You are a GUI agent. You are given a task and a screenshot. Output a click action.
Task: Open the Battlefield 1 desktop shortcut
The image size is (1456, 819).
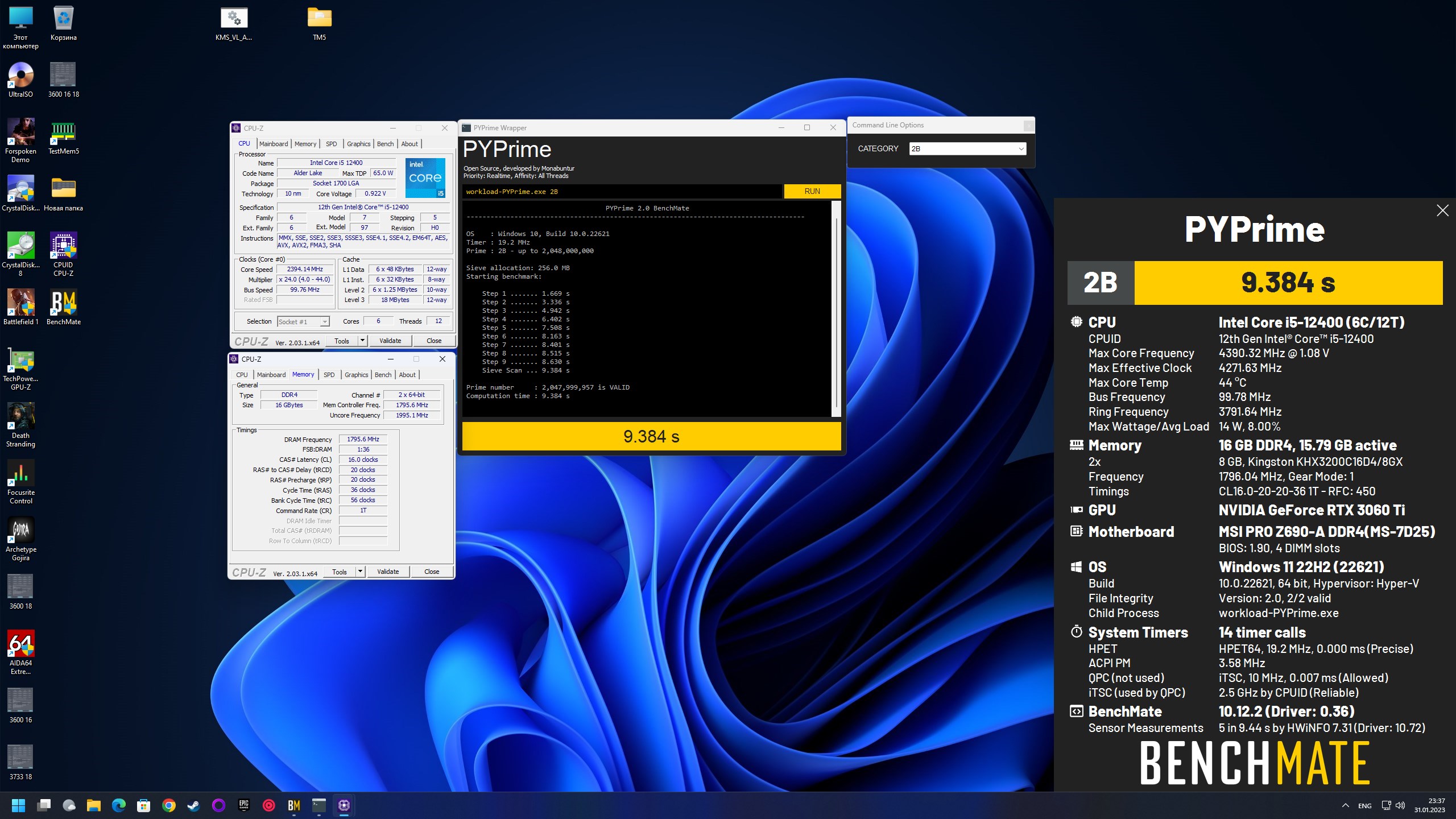[x=20, y=307]
